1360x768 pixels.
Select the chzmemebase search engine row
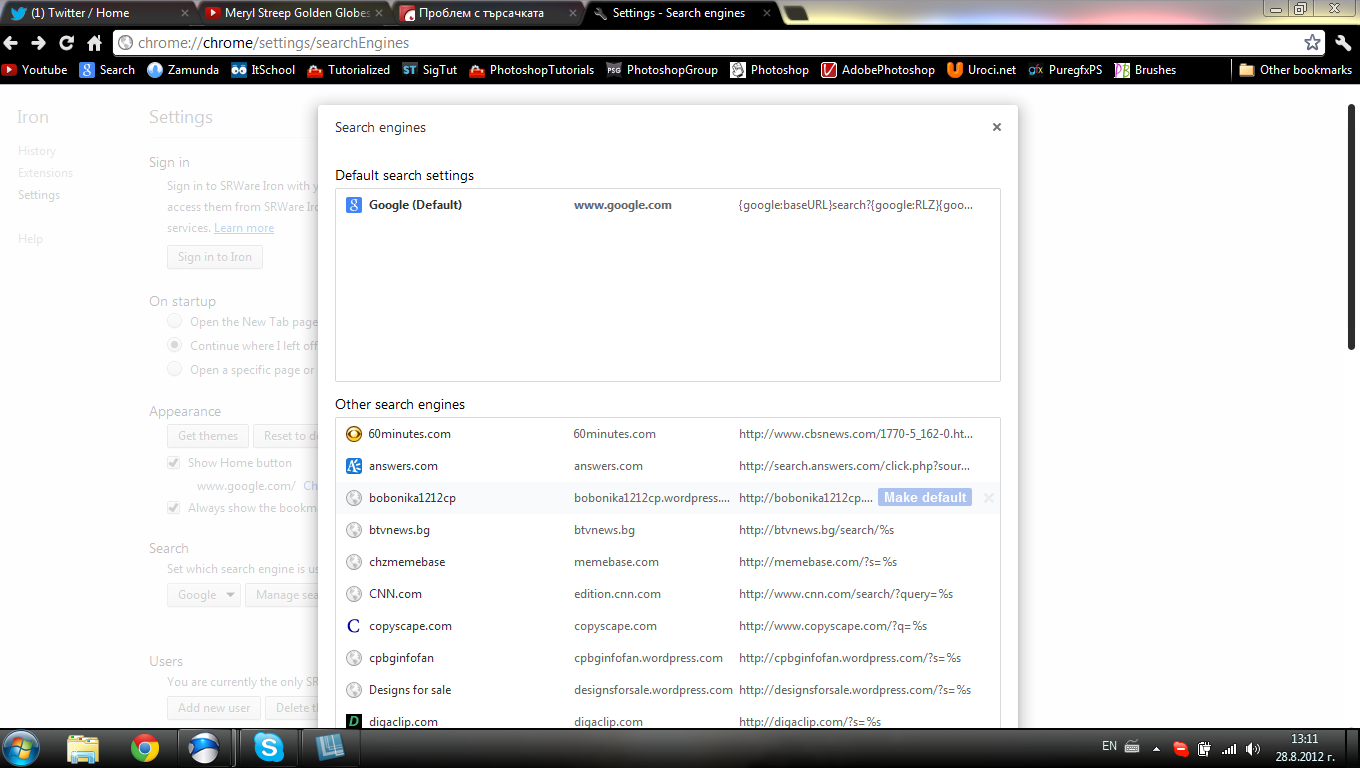pyautogui.click(x=668, y=562)
